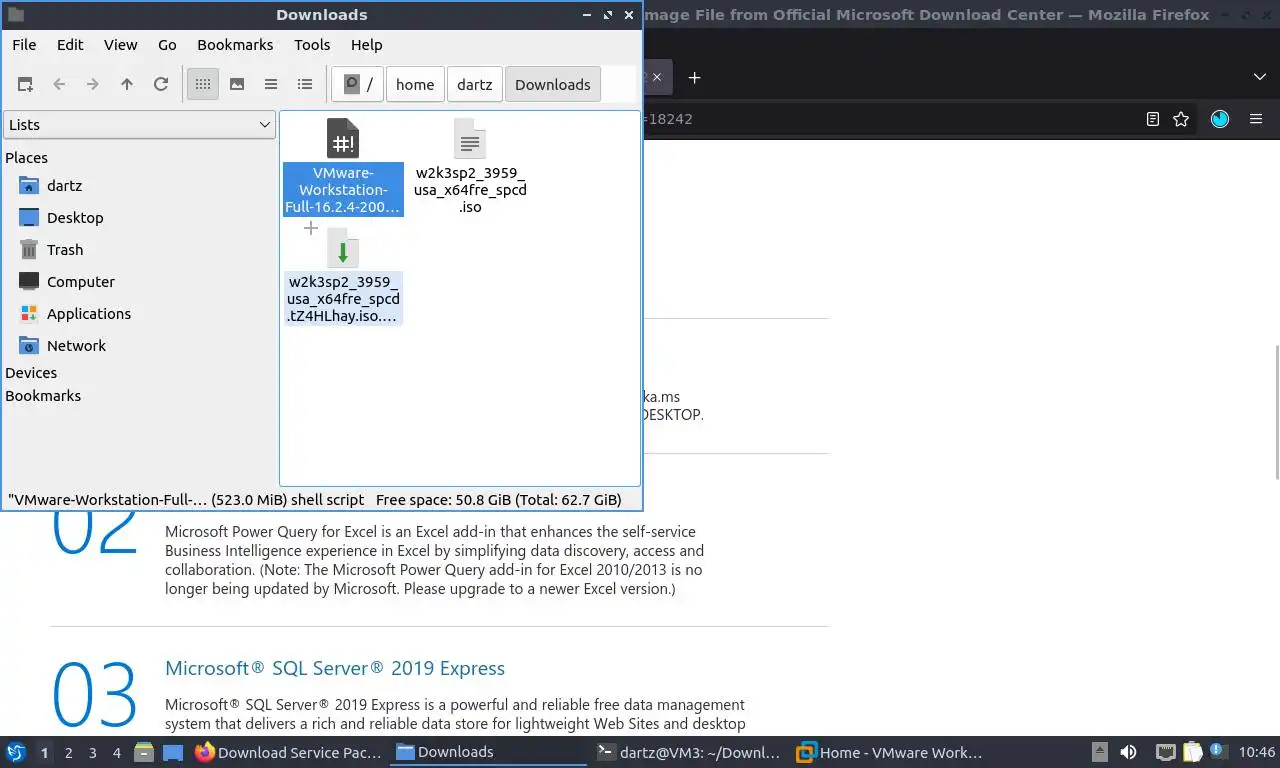The image size is (1280, 768).
Task: Select the VMware-Workstation-Full shell script icon
Action: pos(343,139)
